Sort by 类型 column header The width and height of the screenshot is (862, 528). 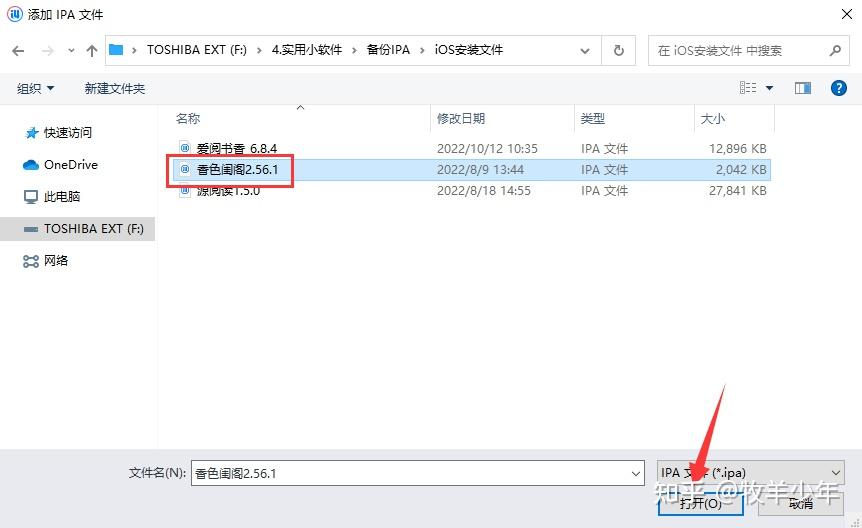tap(593, 119)
